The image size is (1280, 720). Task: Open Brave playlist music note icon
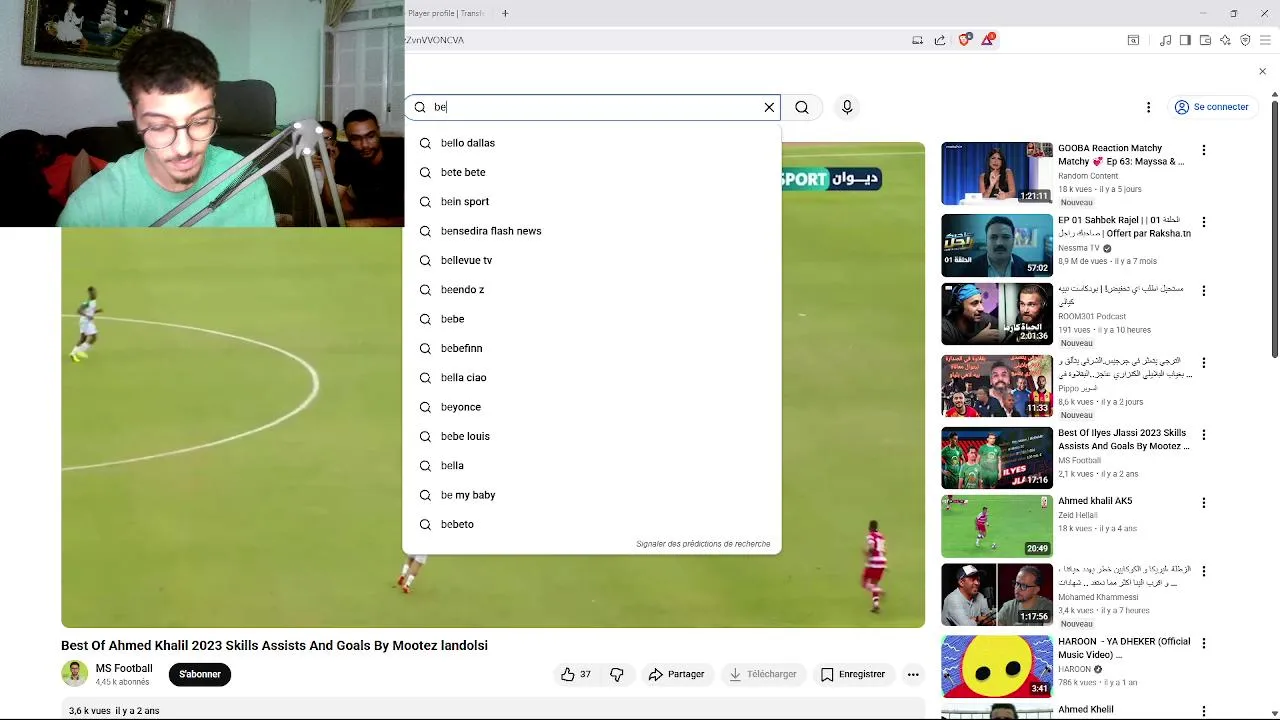[x=1165, y=40]
